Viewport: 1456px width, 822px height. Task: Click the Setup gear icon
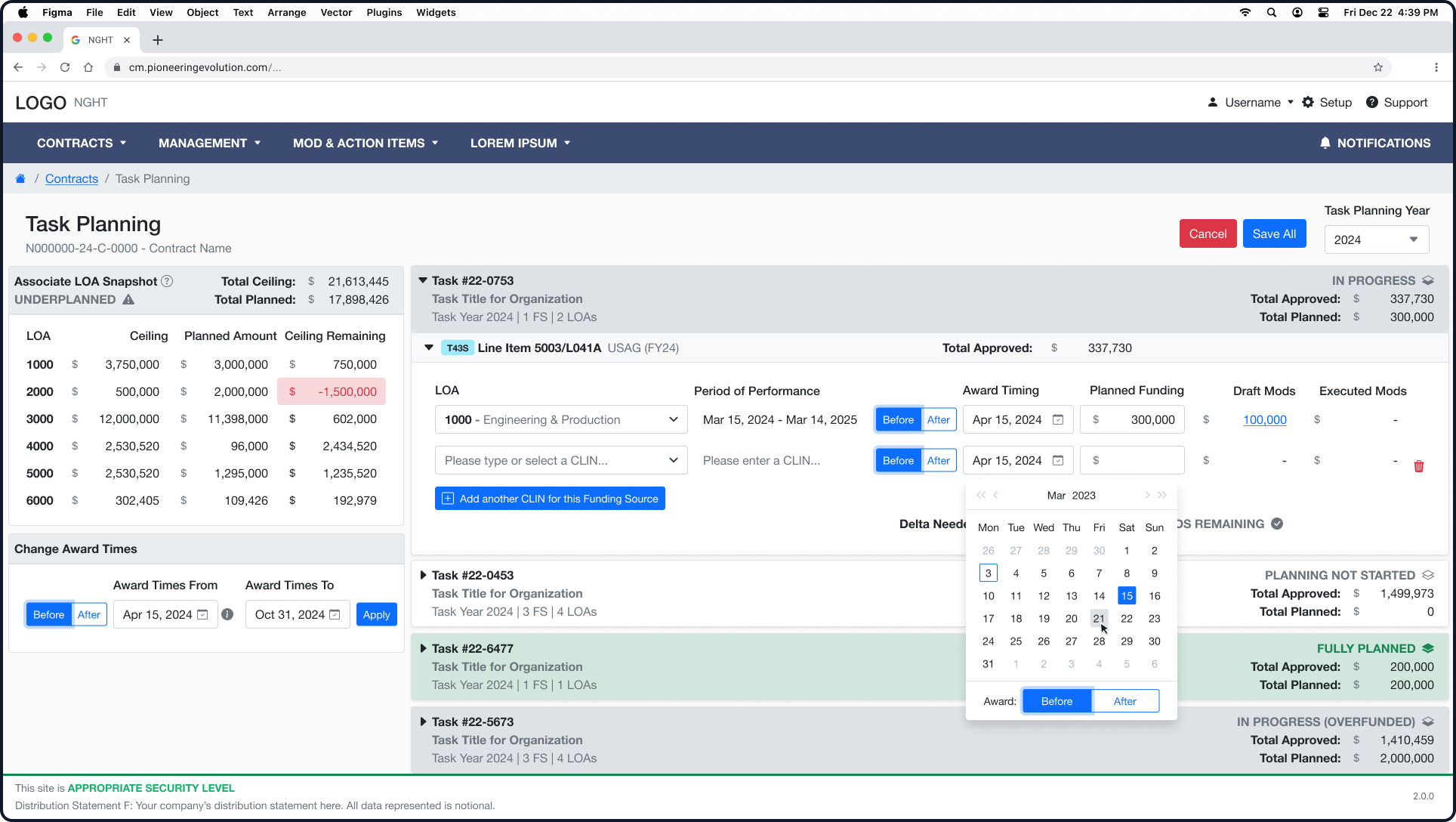[1308, 102]
